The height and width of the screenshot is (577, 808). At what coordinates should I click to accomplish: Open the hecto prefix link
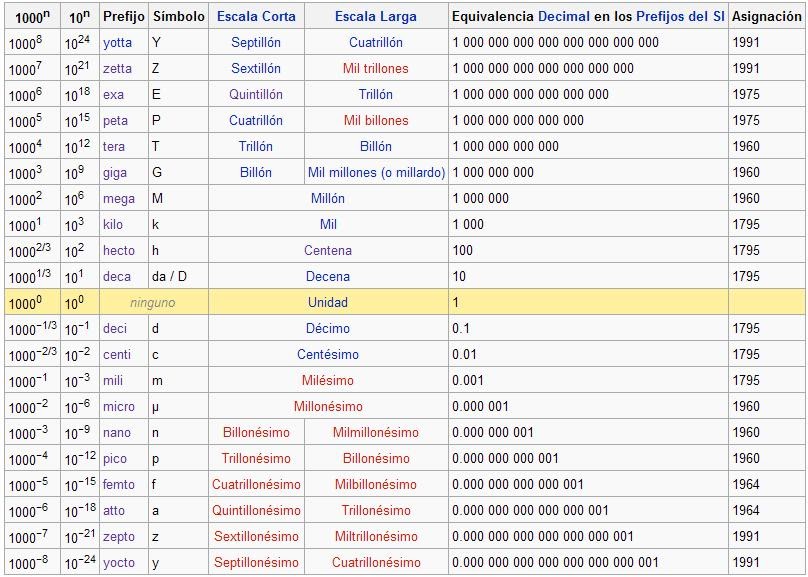coord(119,250)
